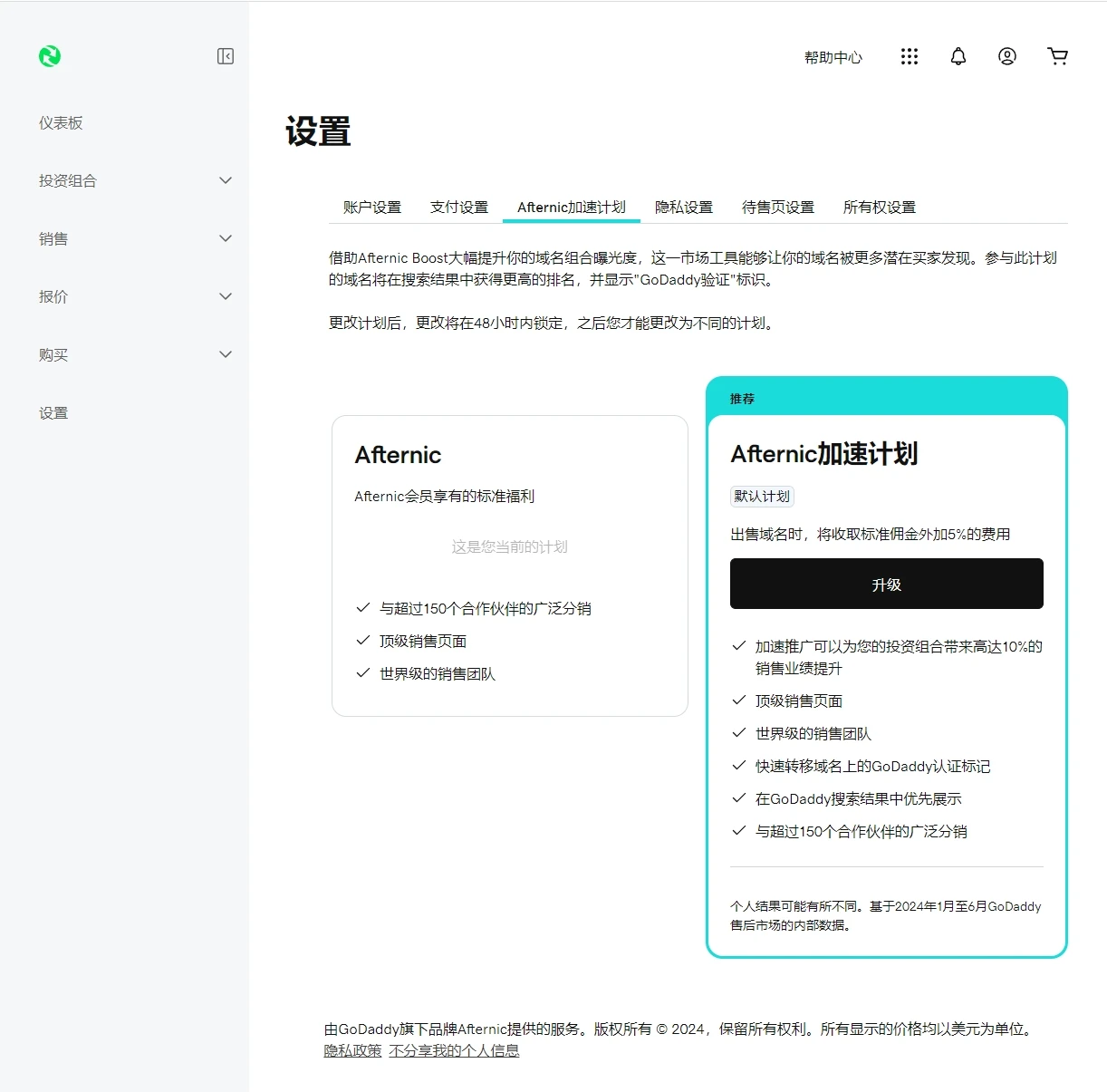Click text 世界级的销售团队 in boost plan card
Image resolution: width=1107 pixels, height=1092 pixels.
[813, 734]
